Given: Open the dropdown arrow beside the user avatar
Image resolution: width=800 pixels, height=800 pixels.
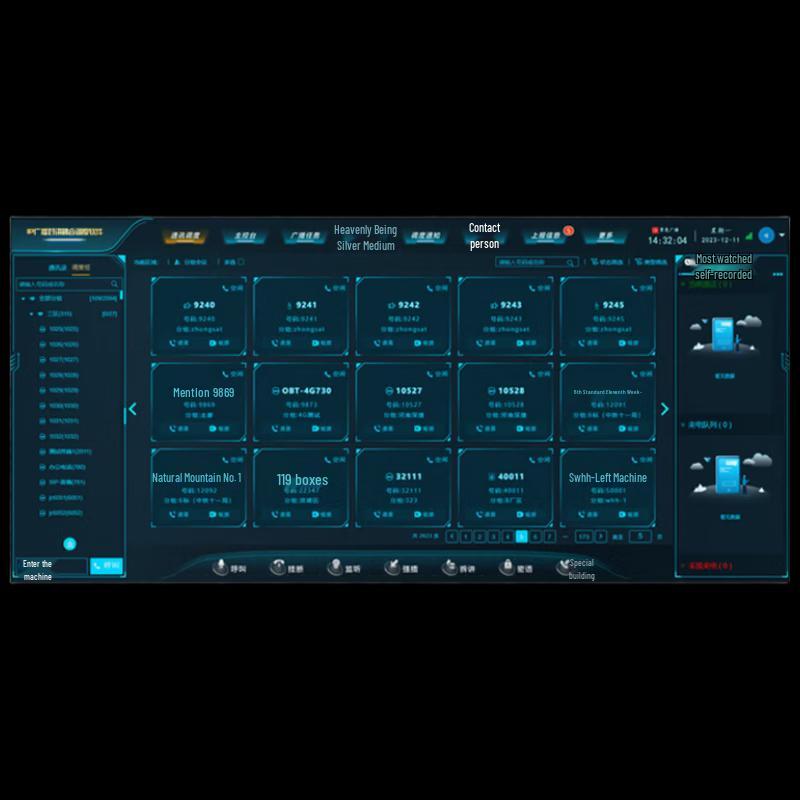Looking at the screenshot, I should coord(782,235).
